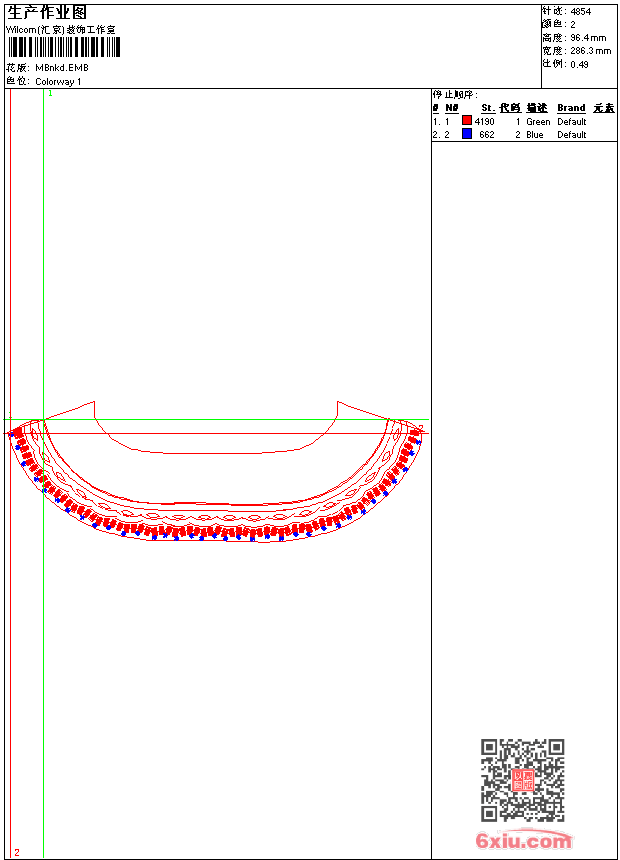Viewport: 620px width, 860px height.
Task: Click the MBnkd.EMB design file name
Action: (62, 68)
